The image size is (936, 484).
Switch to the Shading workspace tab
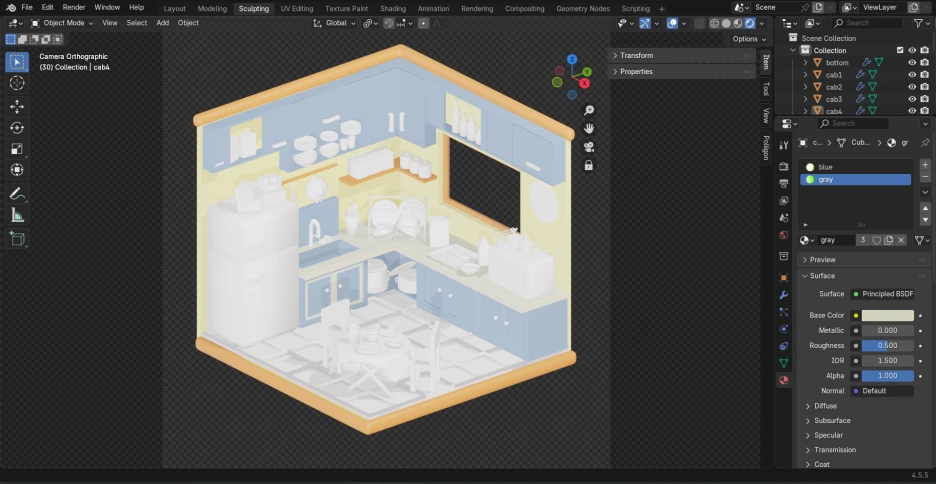(x=393, y=8)
